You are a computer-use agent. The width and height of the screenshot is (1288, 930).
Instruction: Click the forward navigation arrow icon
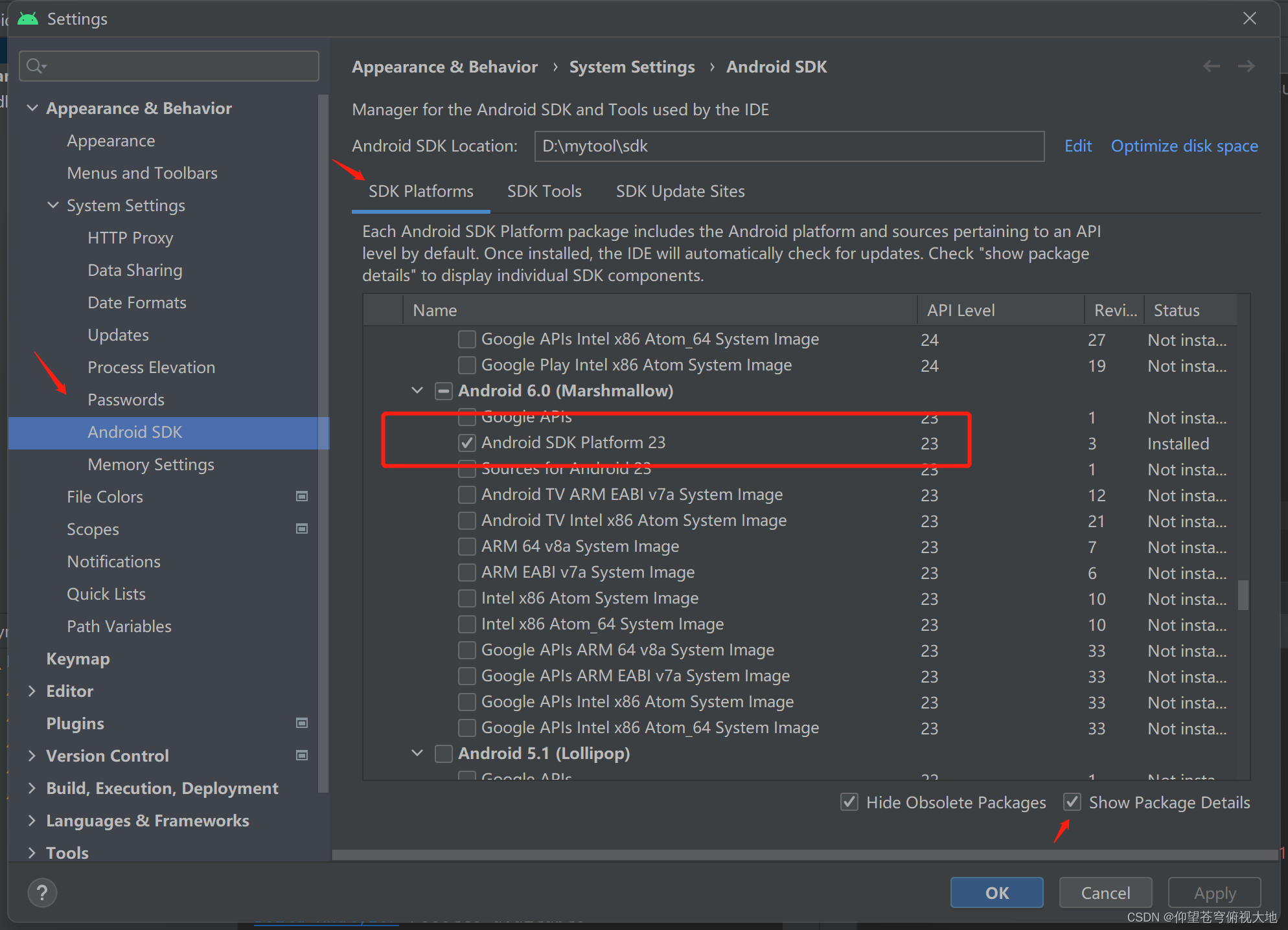pos(1246,66)
